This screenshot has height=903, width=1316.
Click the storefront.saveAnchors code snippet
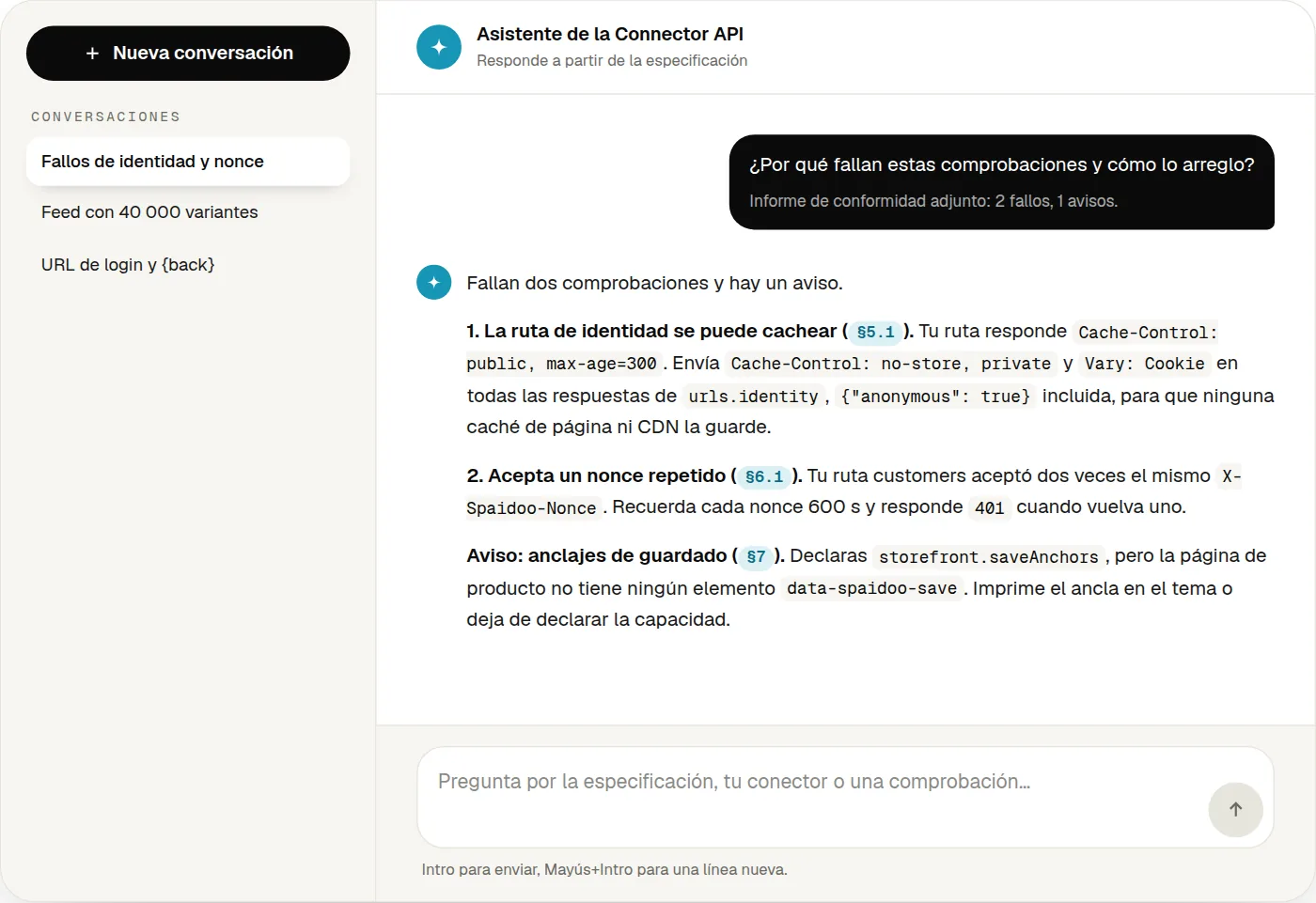click(988, 557)
